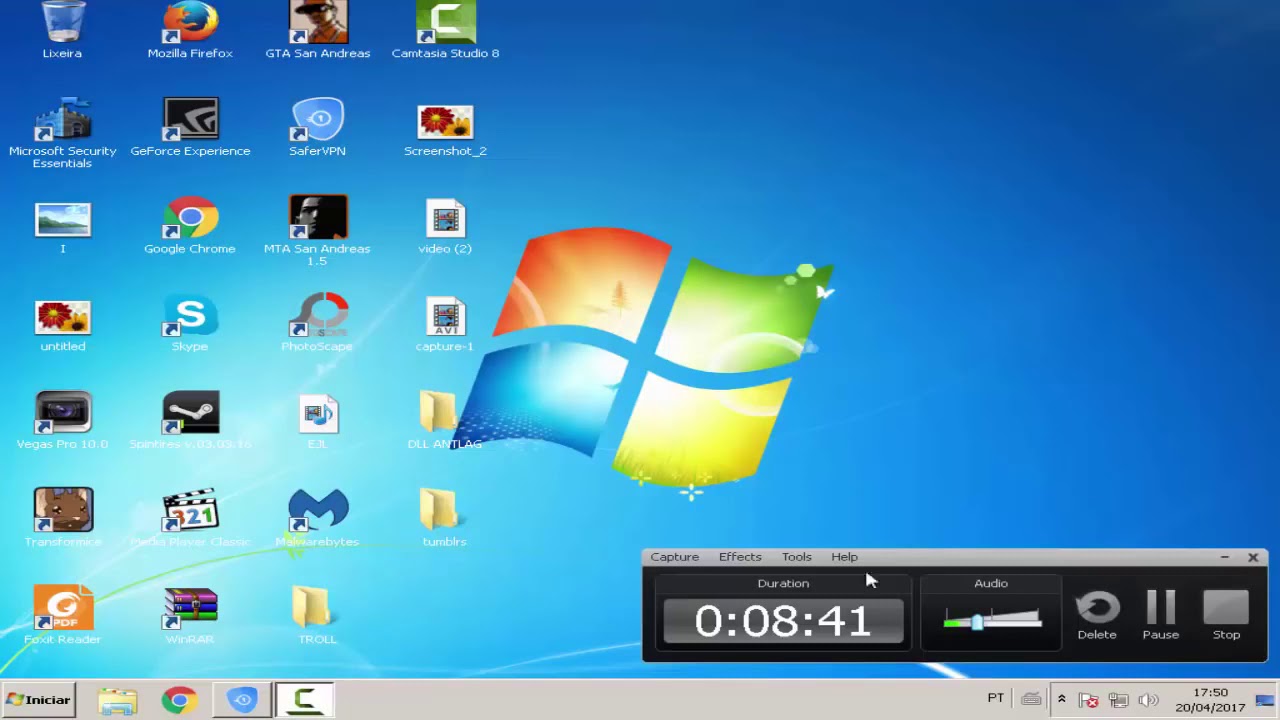This screenshot has height=720, width=1280.
Task: Select the Microsoft Security Essentials icon
Action: coord(62,133)
